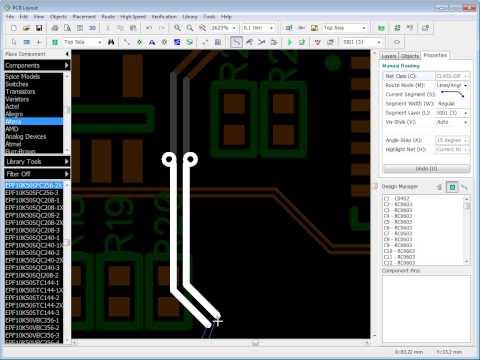Select the Place Pad tool
Screen dimensions: 480x360
tap(164, 42)
